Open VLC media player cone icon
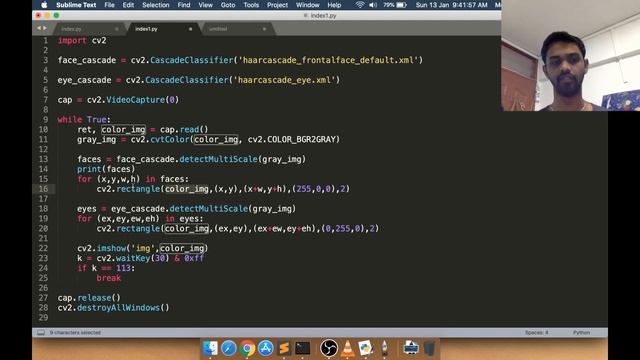 tap(347, 348)
